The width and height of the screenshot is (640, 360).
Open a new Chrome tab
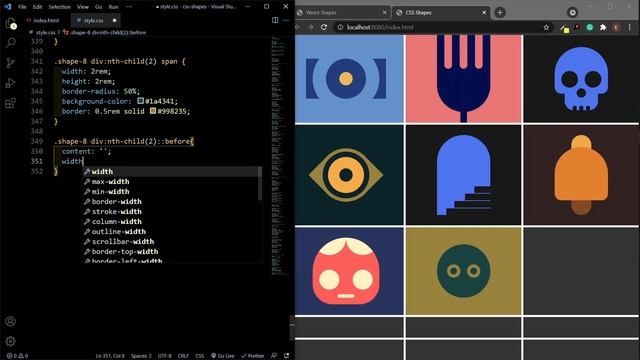click(x=500, y=12)
